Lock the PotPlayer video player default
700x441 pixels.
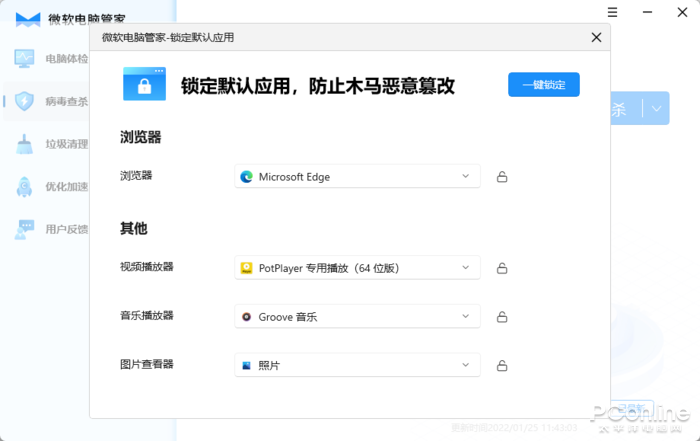click(502, 268)
